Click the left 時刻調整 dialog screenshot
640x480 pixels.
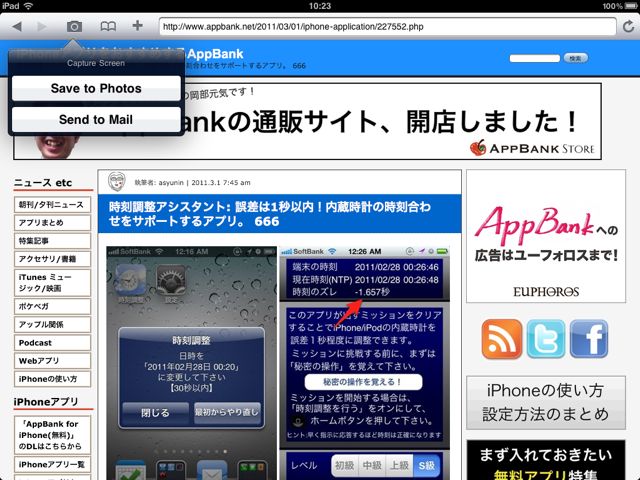coord(191,363)
